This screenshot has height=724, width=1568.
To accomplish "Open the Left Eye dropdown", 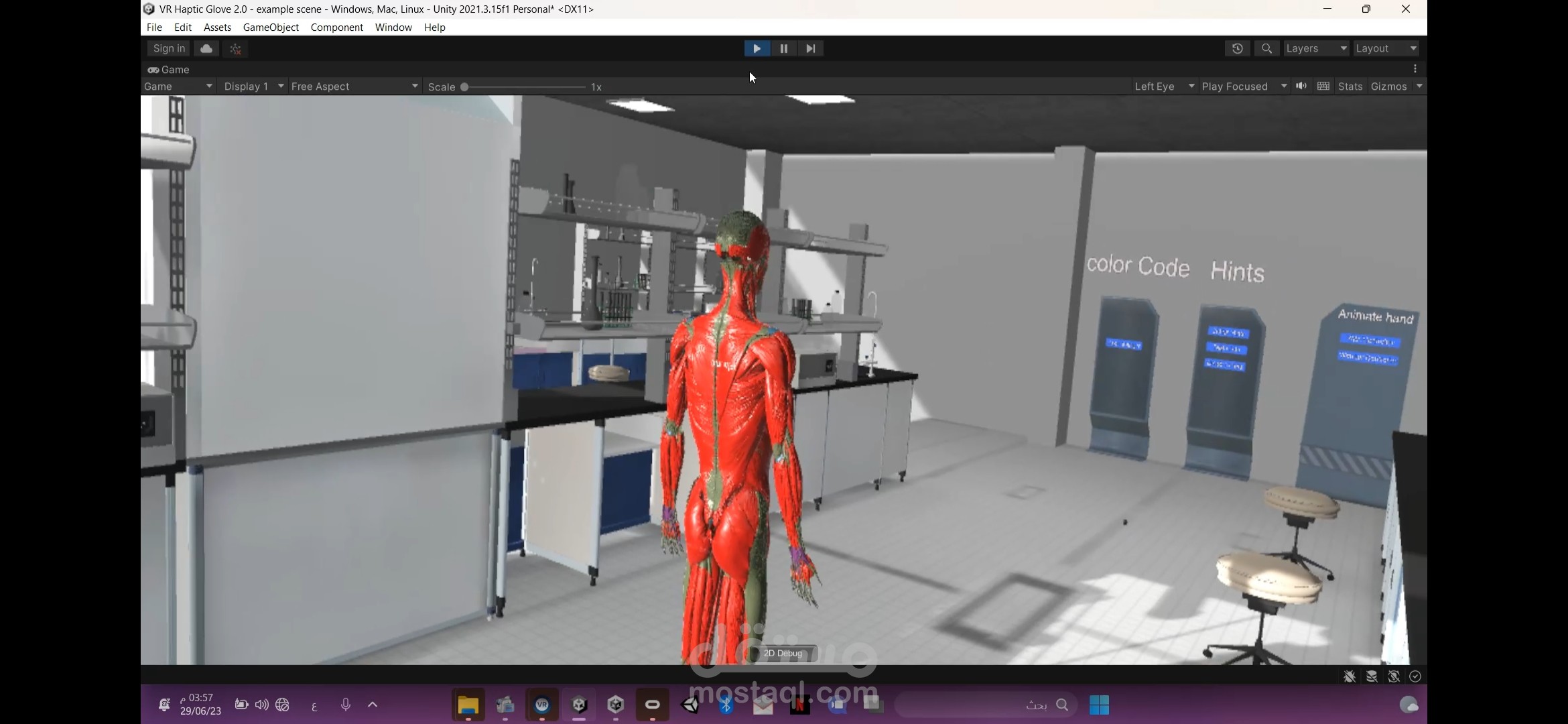I will pyautogui.click(x=1164, y=86).
